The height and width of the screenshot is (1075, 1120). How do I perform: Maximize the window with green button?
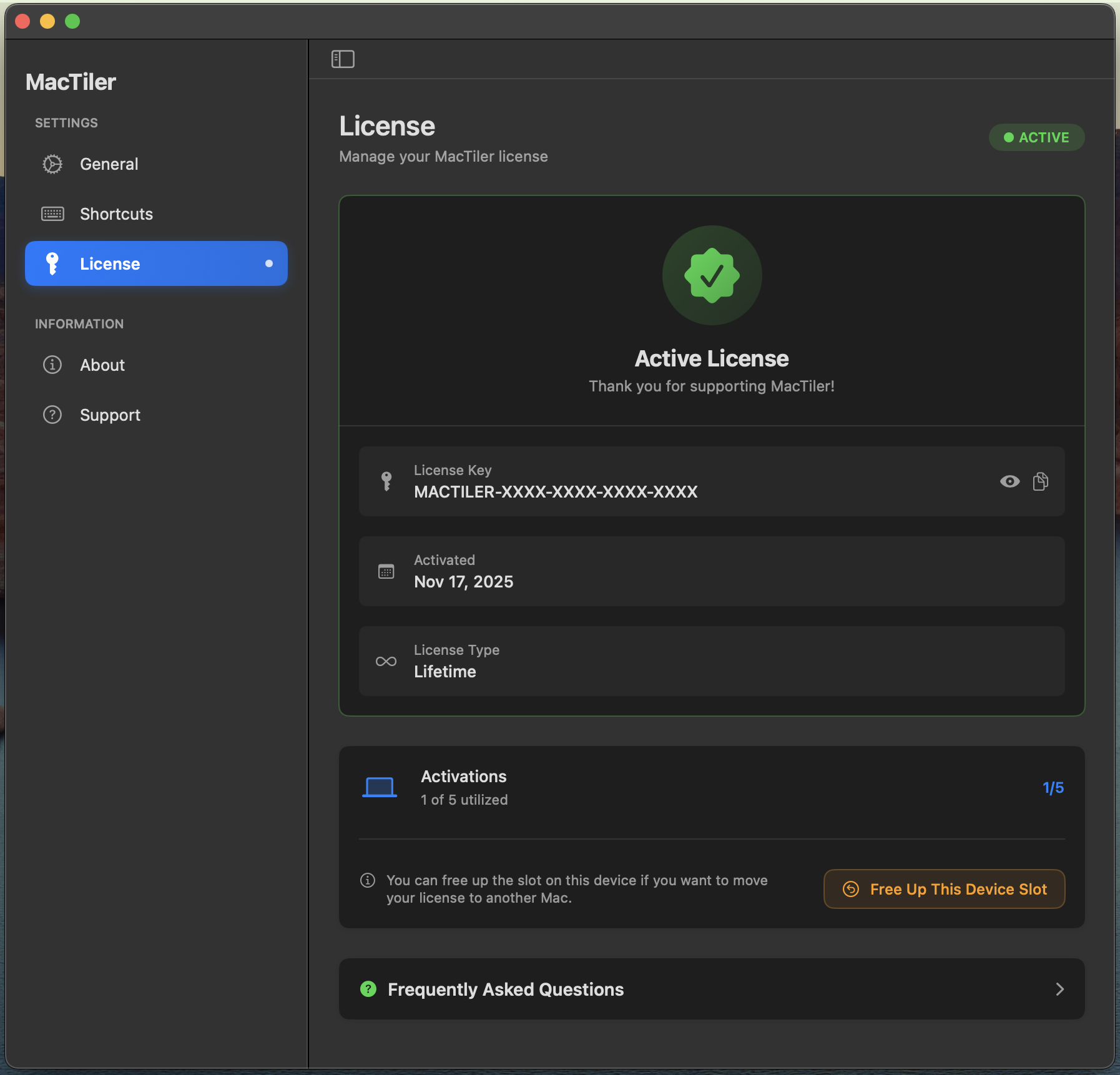pyautogui.click(x=72, y=21)
